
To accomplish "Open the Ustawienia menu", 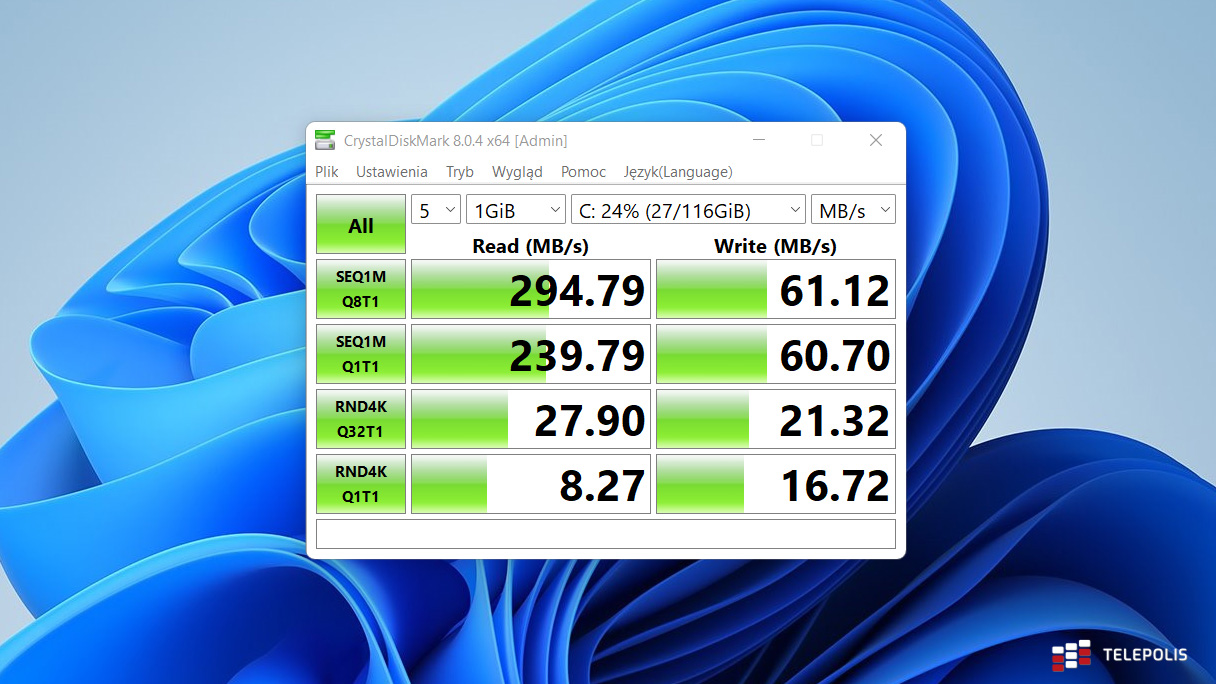I will tap(392, 172).
